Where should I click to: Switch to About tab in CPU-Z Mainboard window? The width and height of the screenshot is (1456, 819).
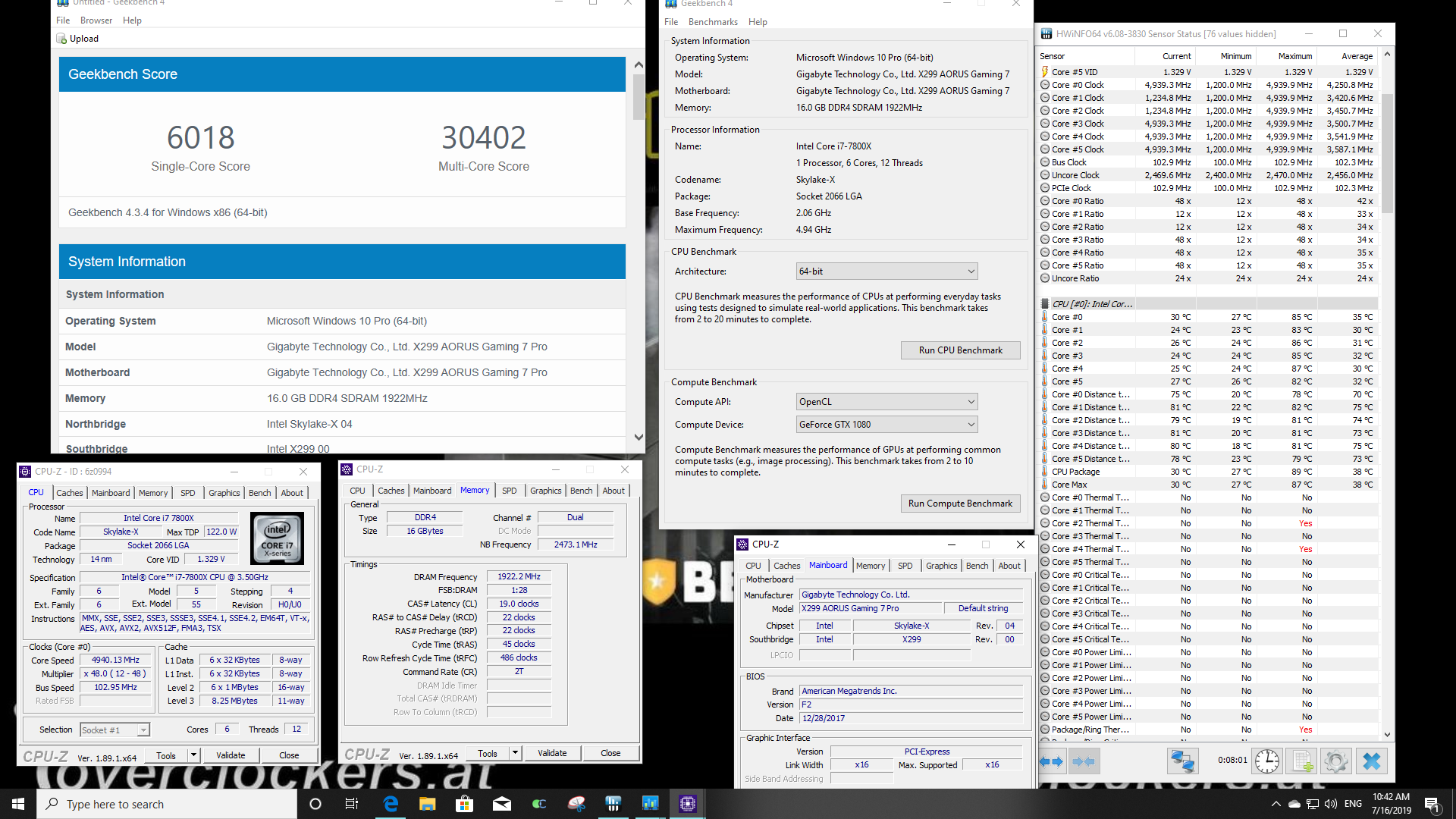tap(1009, 566)
